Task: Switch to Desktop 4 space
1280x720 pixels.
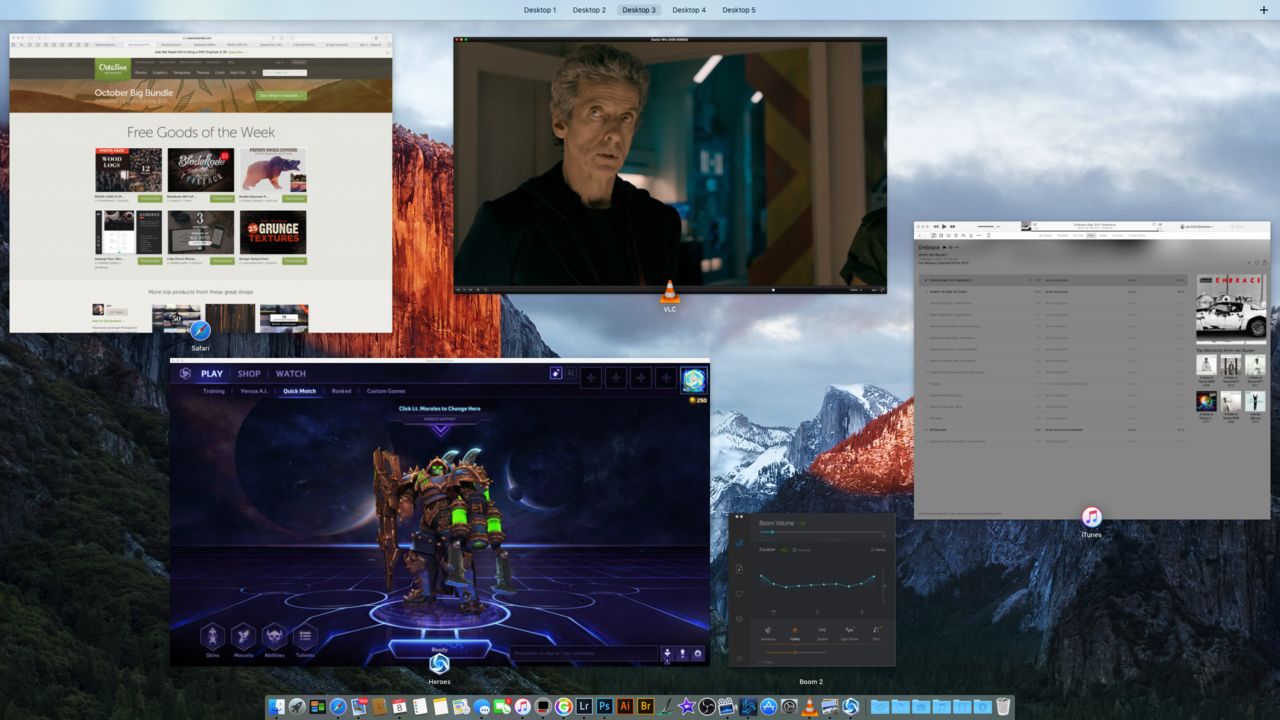Action: [689, 10]
